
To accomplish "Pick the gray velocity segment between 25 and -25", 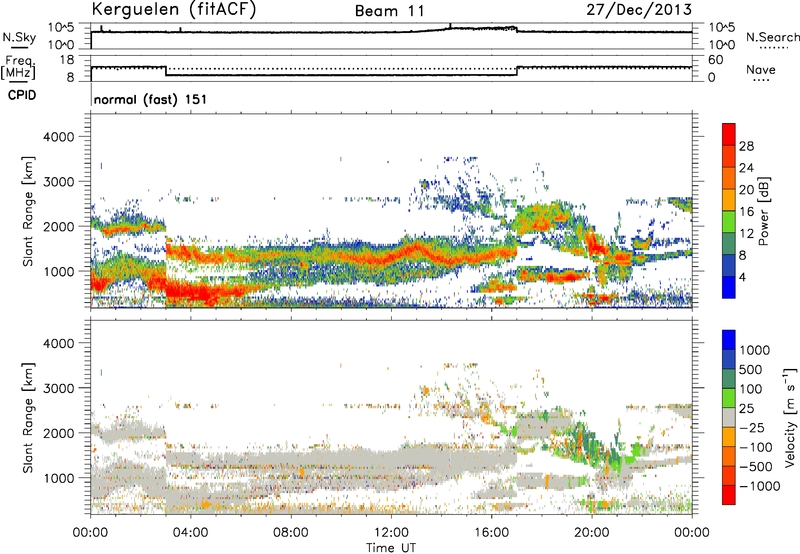I will (x=729, y=417).
